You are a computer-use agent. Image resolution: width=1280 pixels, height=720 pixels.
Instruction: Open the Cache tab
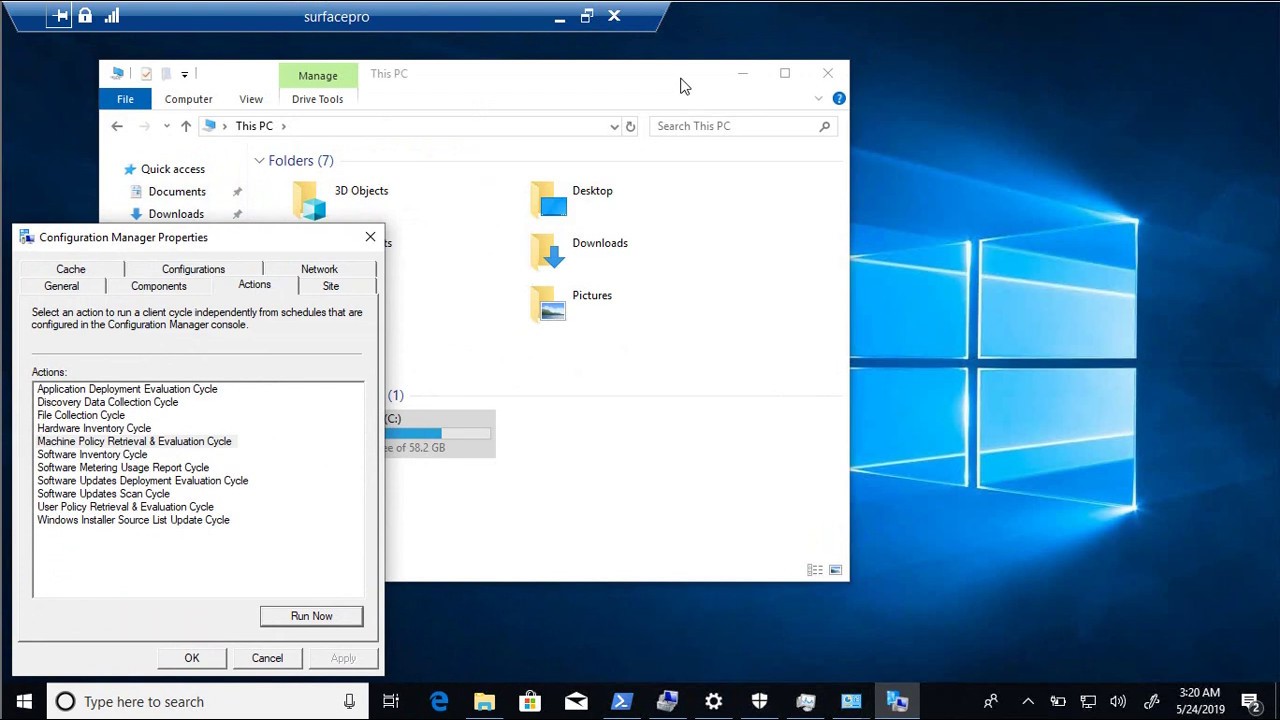click(x=71, y=269)
